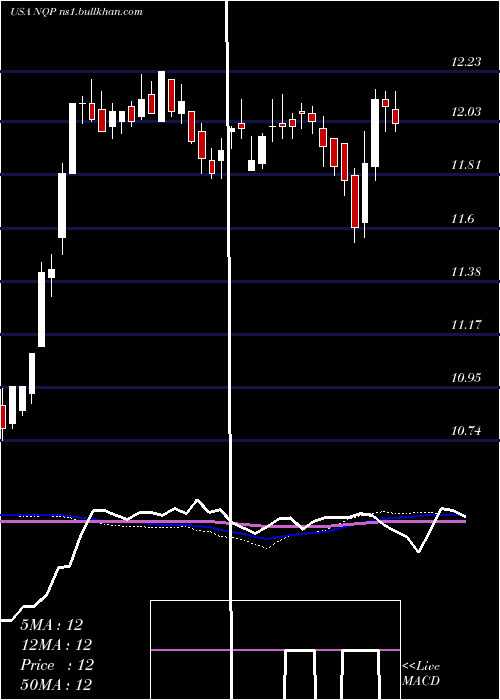Click the 11.81 price axis label
This screenshot has height=700, width=500.
coord(466,165)
